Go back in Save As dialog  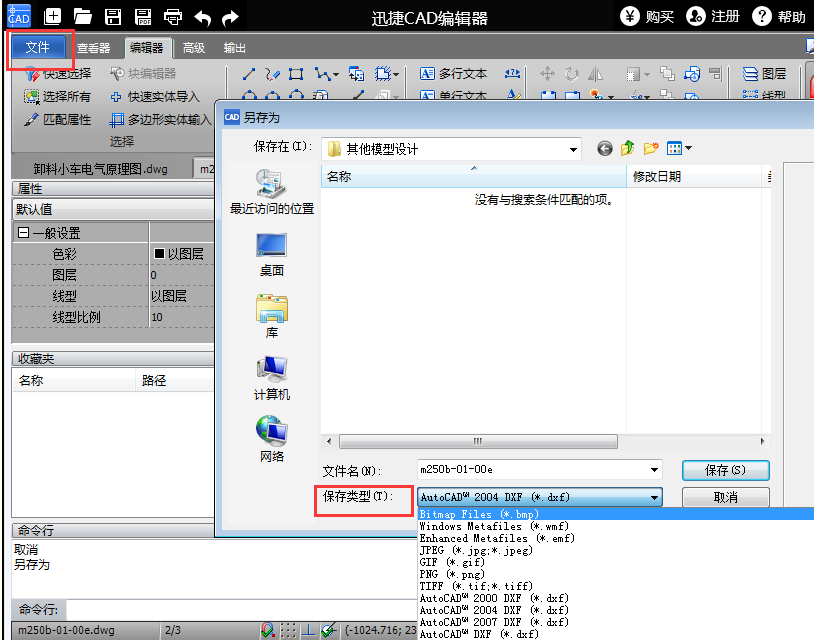604,149
